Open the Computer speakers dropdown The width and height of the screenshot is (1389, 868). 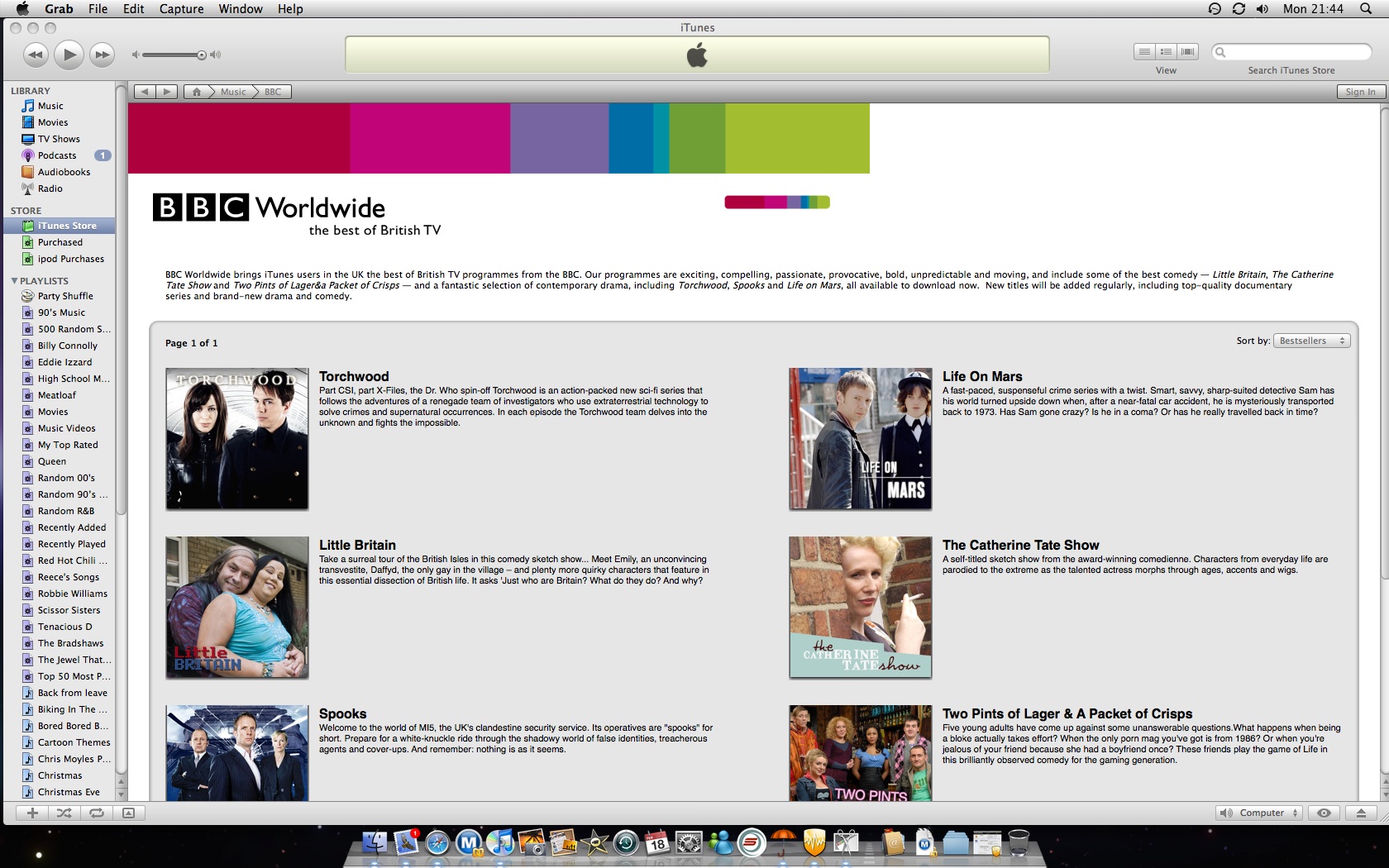point(1260,813)
